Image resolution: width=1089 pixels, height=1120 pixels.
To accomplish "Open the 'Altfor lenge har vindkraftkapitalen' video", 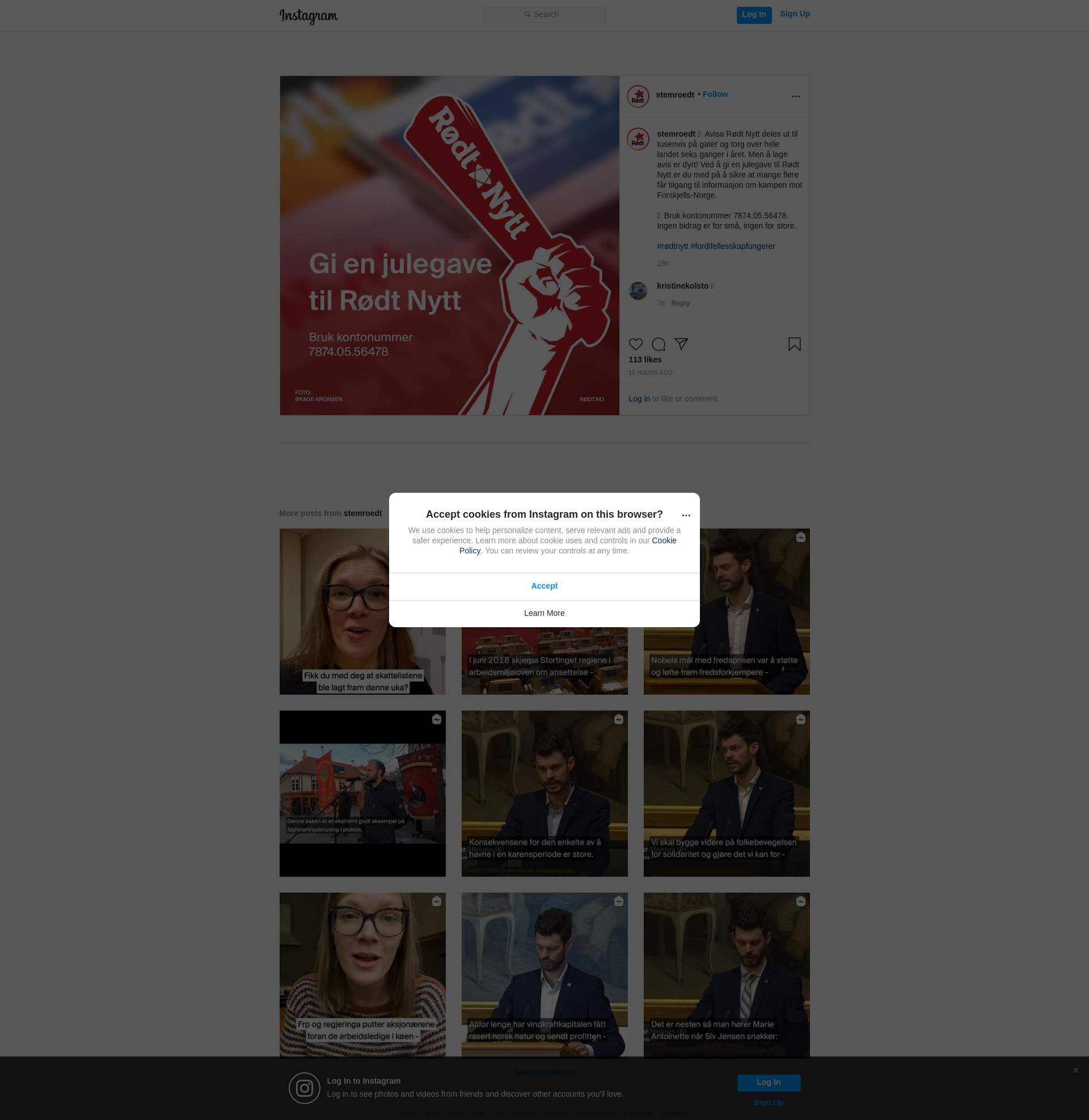I will 544,975.
